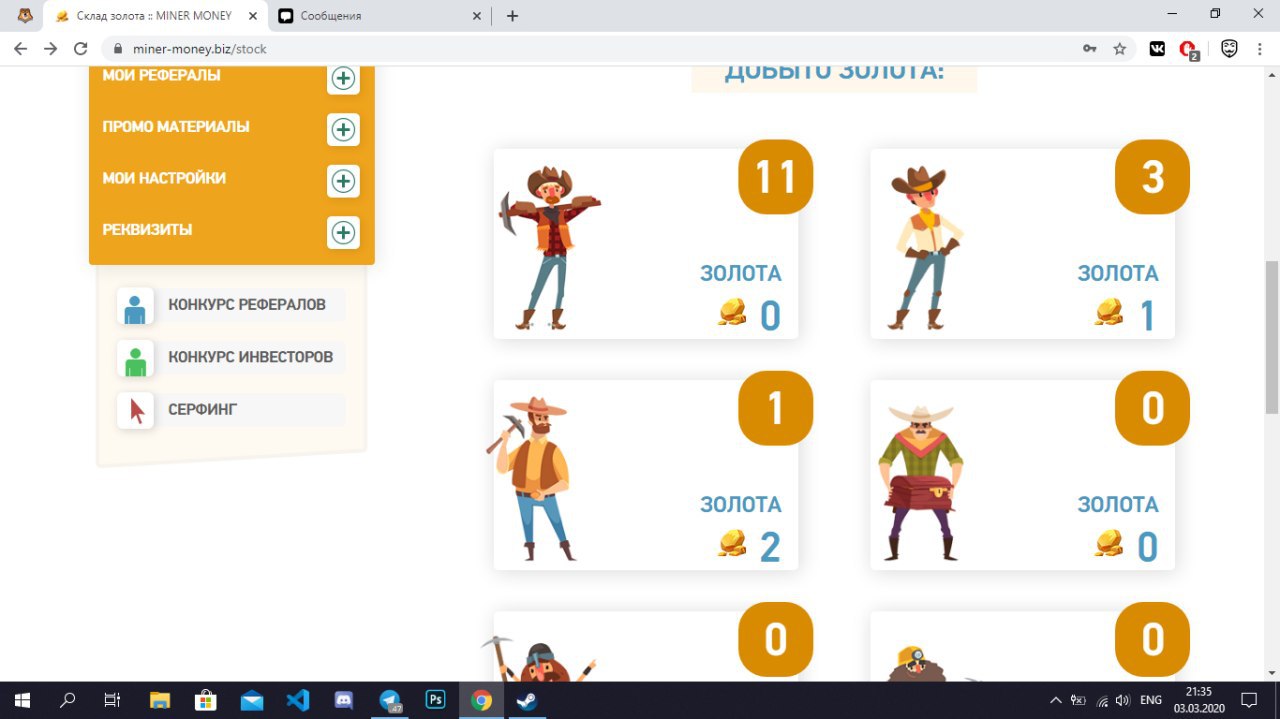Click the cowboy miner with count 3
This screenshot has width=1280, height=719.
pyautogui.click(x=925, y=247)
